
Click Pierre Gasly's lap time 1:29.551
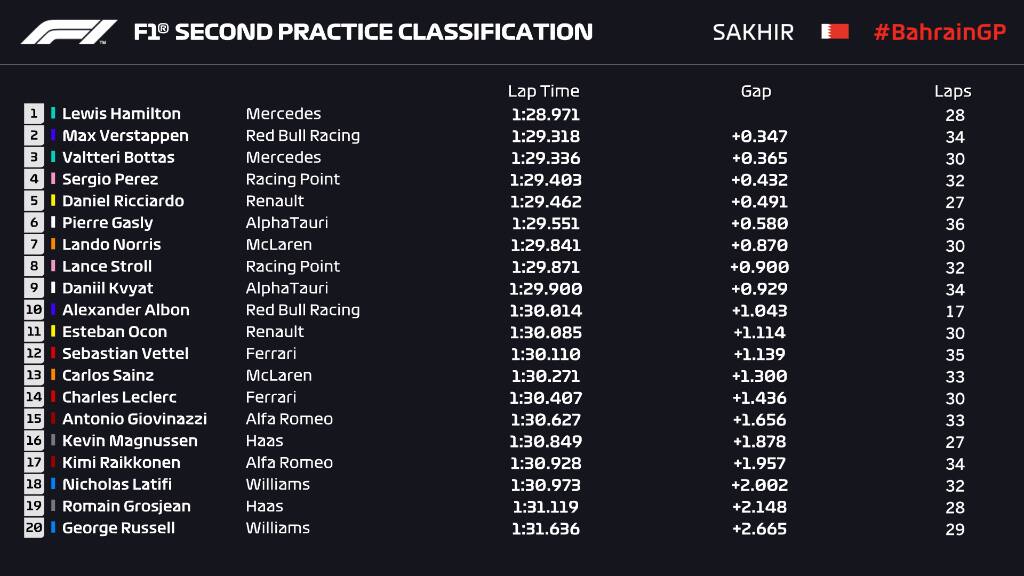(x=545, y=223)
